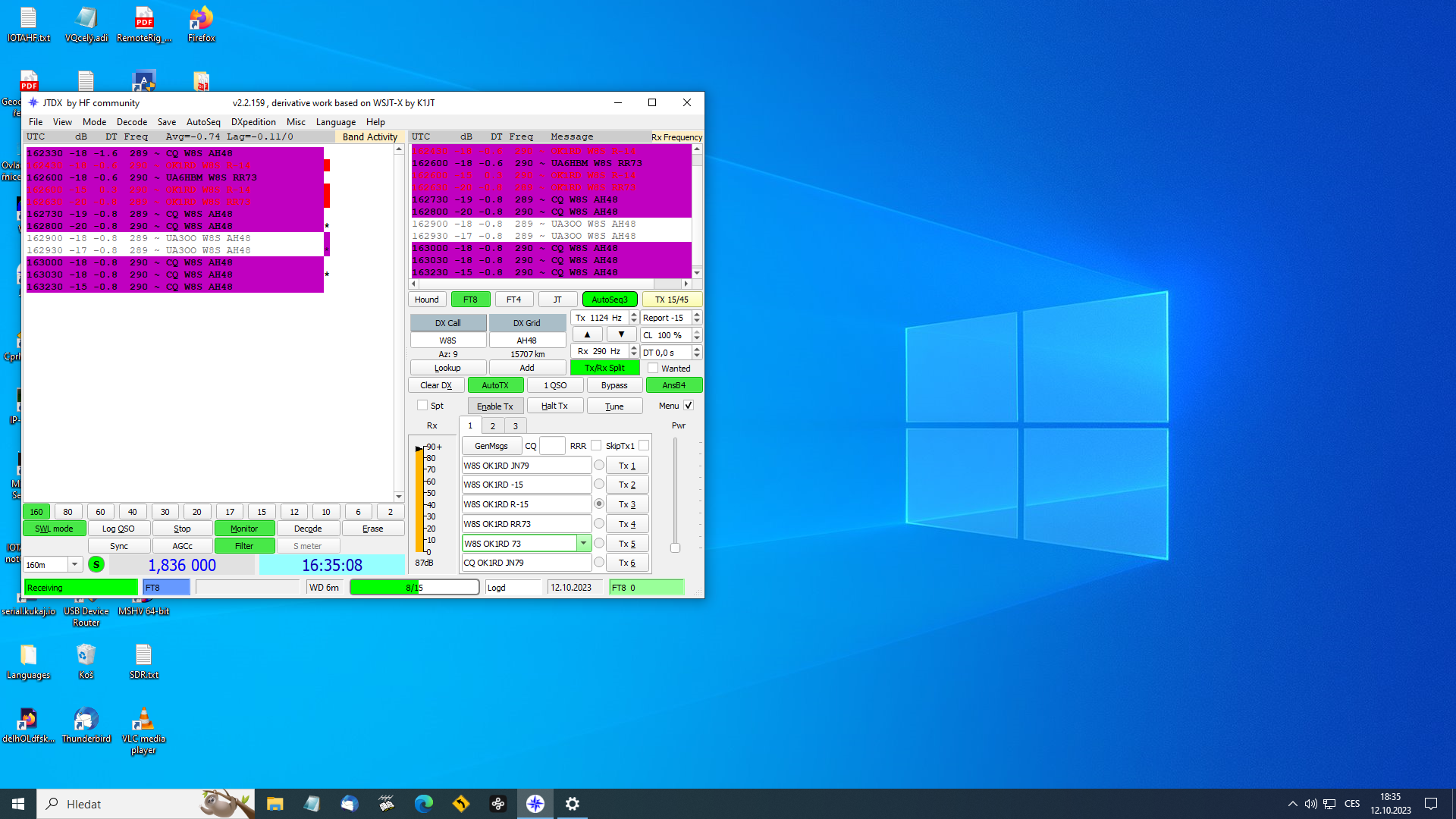This screenshot has width=1456, height=819.
Task: Click the Log QSO icon button
Action: click(x=119, y=528)
